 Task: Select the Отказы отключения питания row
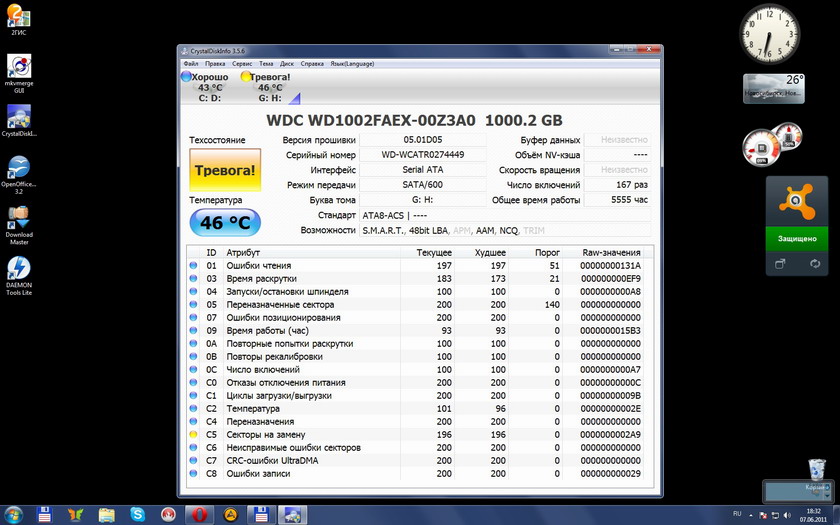[416, 382]
